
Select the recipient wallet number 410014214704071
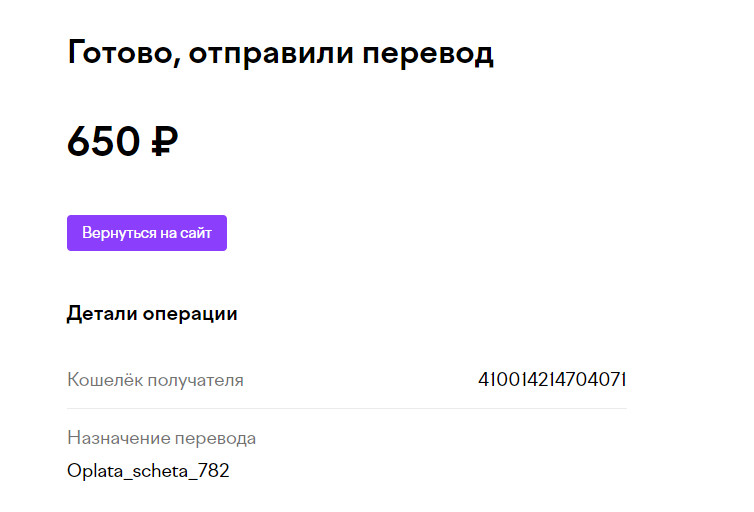(552, 380)
